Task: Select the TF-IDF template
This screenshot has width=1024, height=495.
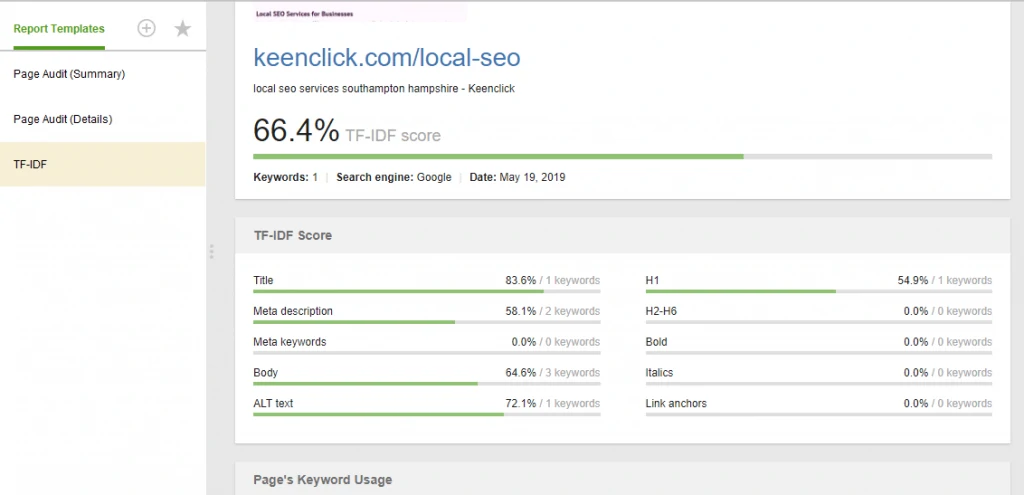Action: tap(103, 165)
